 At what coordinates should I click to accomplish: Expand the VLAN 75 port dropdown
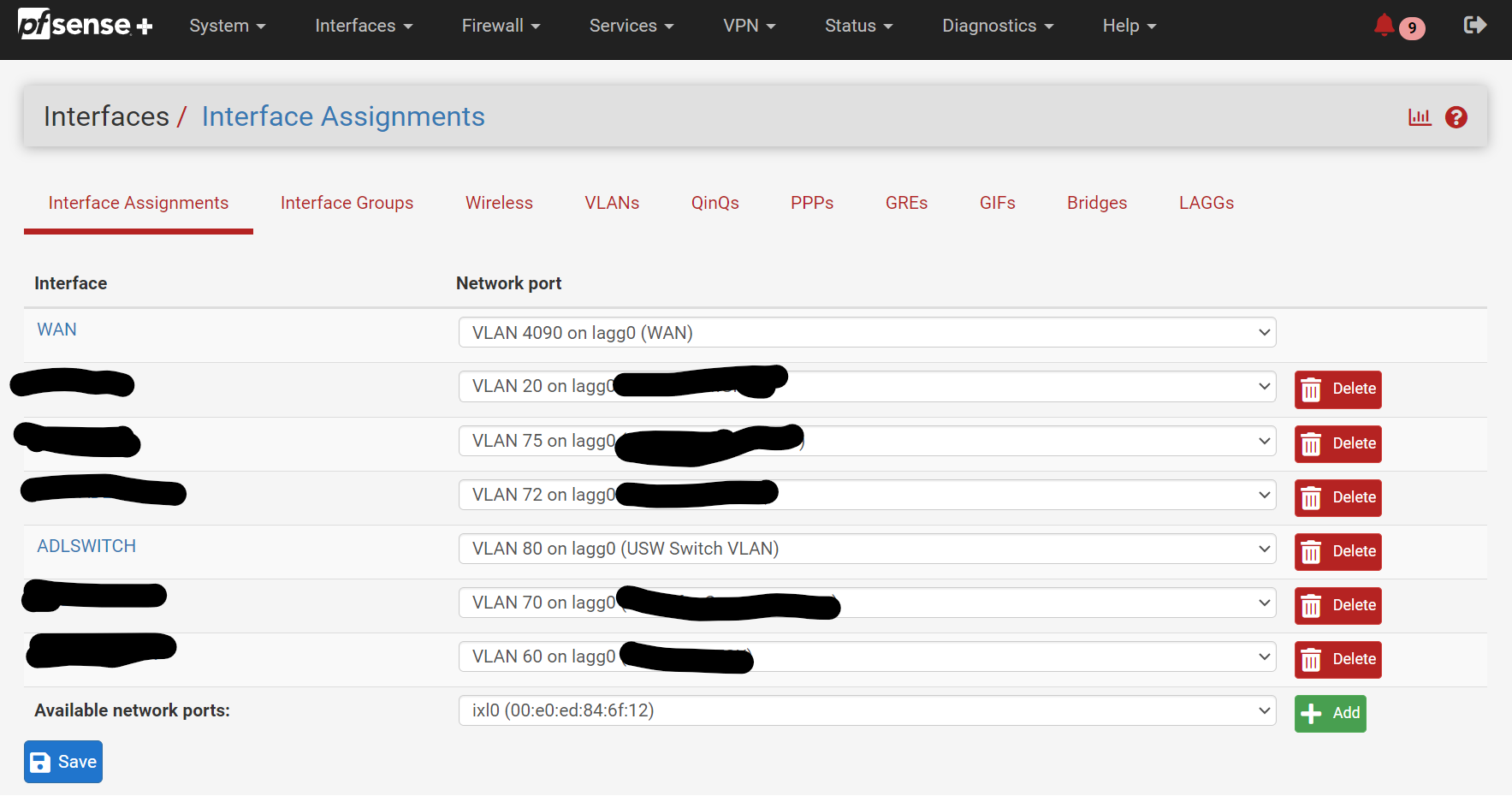pos(867,441)
